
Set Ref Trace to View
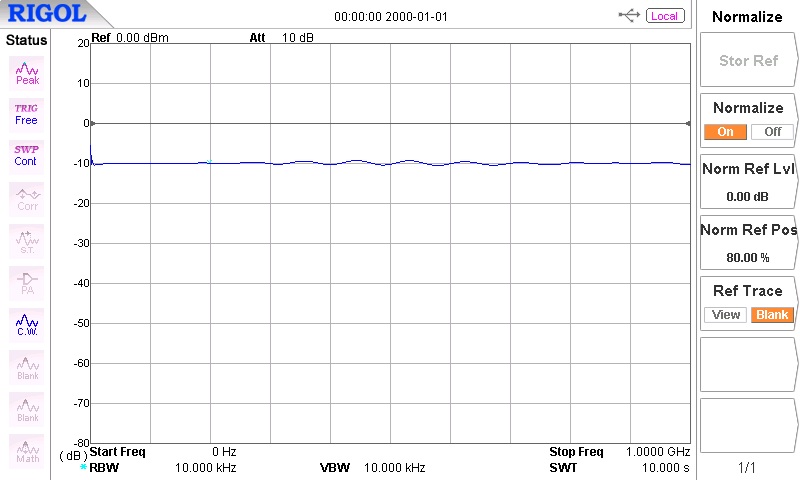pos(726,315)
